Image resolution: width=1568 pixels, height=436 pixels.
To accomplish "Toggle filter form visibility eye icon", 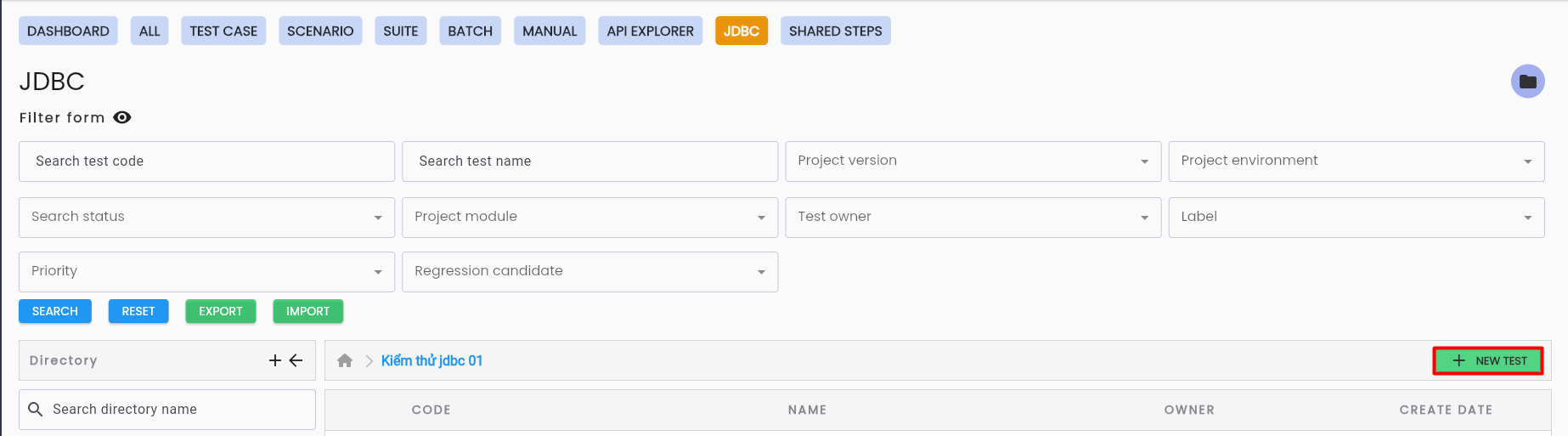I will tap(122, 117).
